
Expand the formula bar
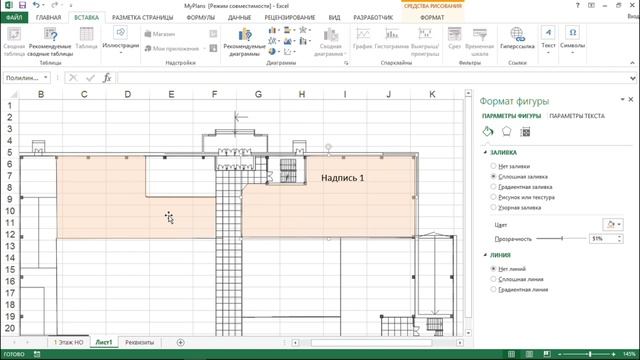(x=632, y=78)
